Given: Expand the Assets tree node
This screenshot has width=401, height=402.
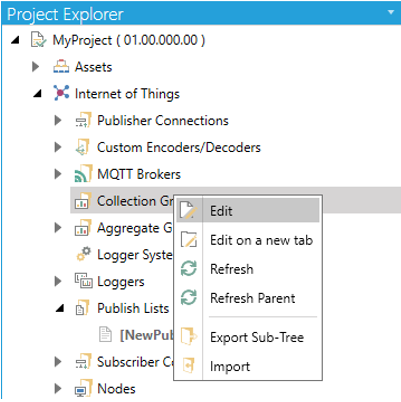Looking at the screenshot, I should 36,67.
